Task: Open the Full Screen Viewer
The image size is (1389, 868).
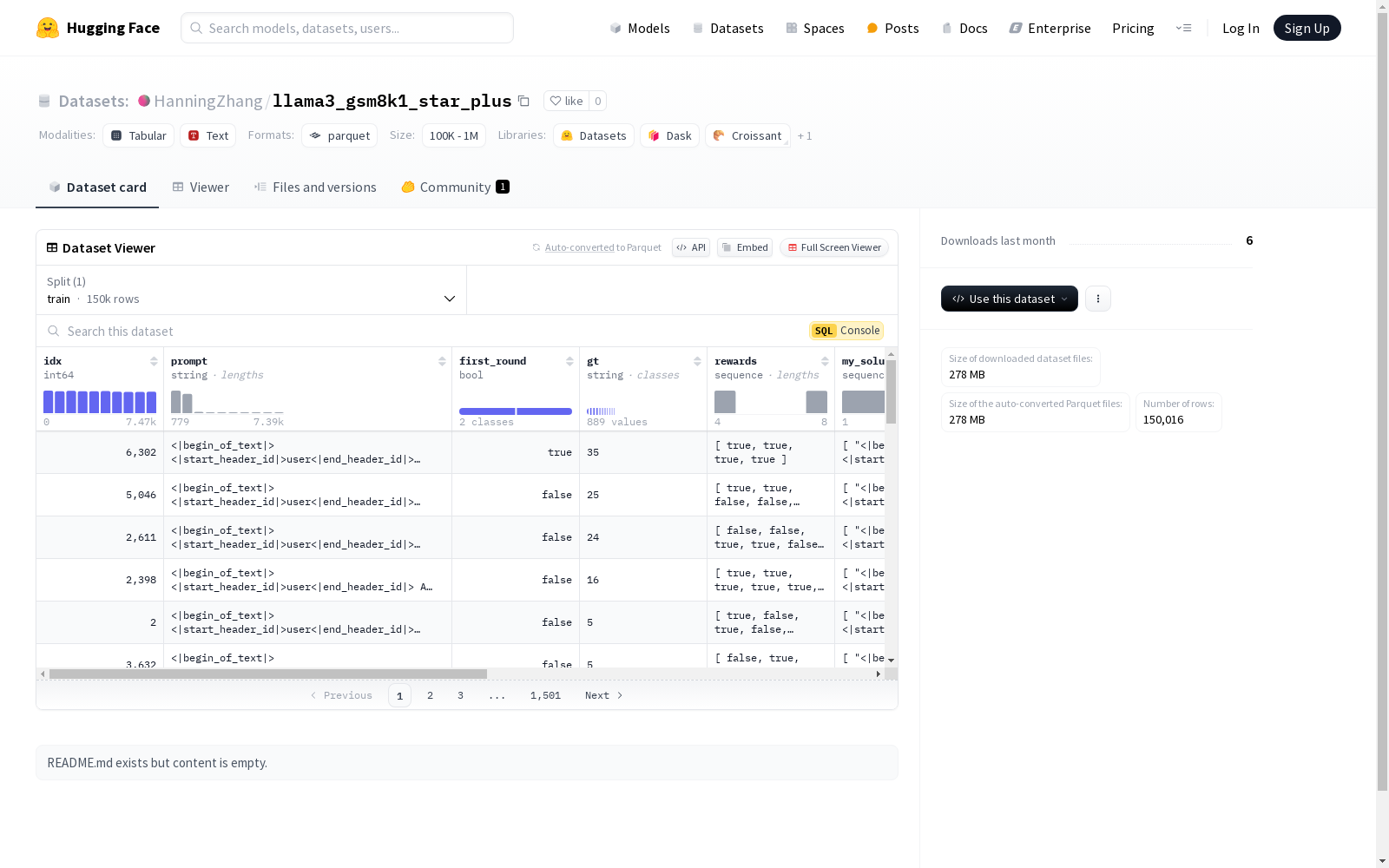Action: [x=834, y=247]
